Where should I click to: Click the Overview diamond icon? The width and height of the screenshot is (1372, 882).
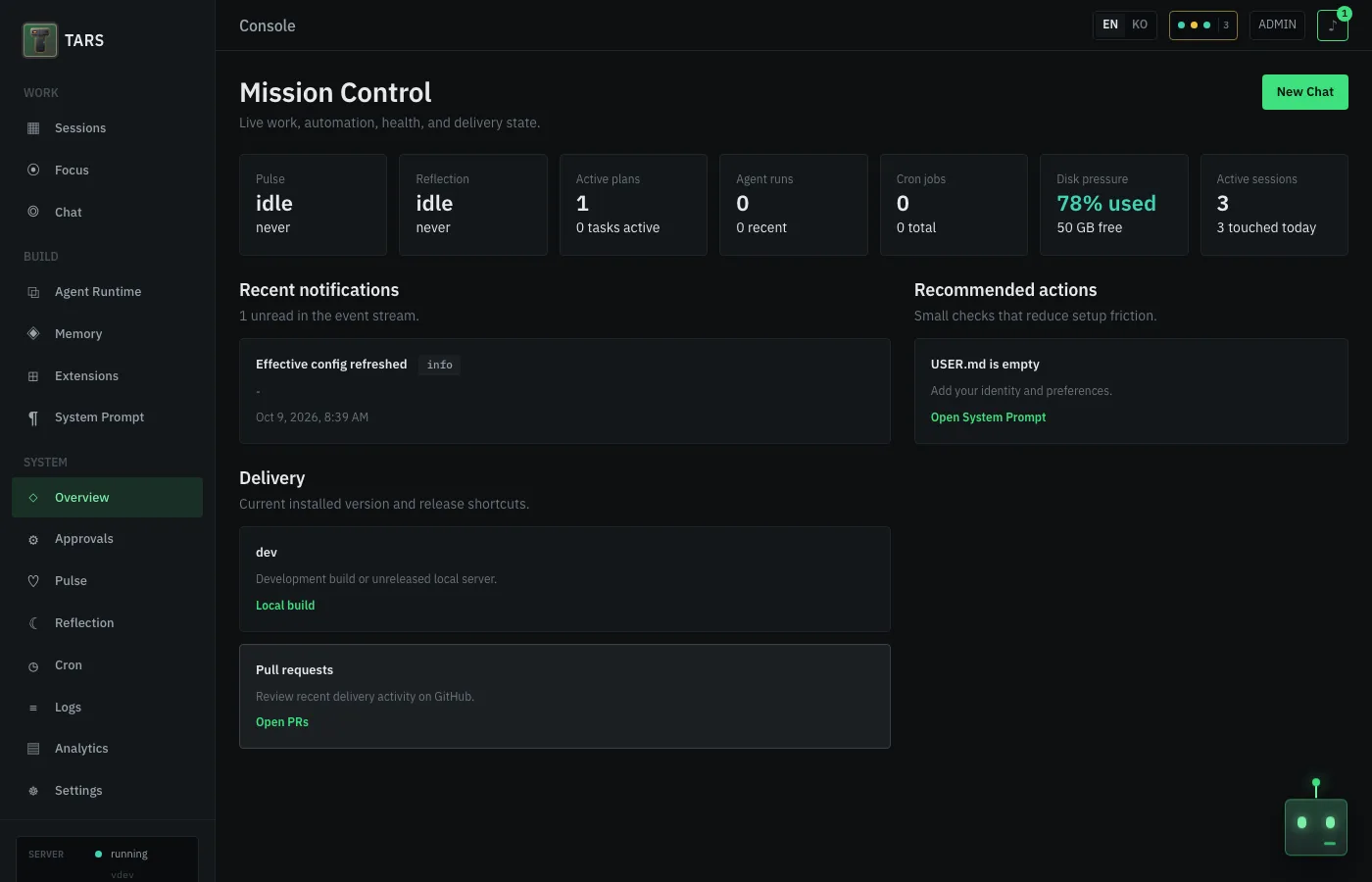[33, 498]
